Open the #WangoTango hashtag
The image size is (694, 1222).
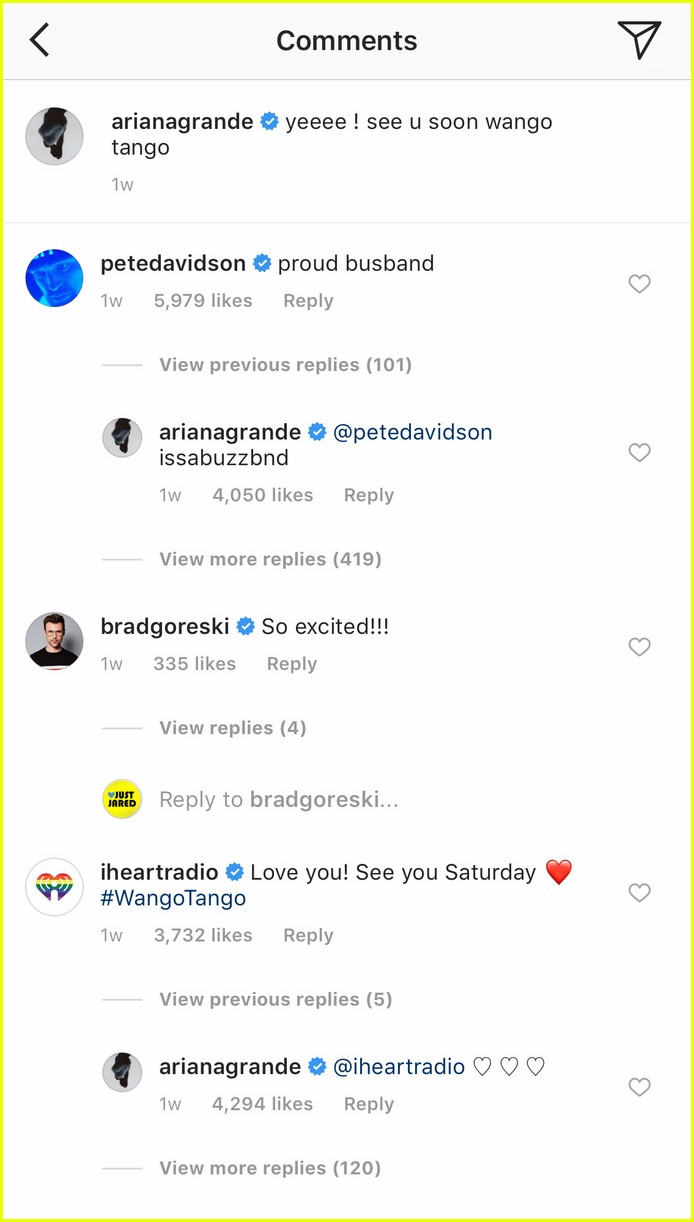tap(173, 898)
